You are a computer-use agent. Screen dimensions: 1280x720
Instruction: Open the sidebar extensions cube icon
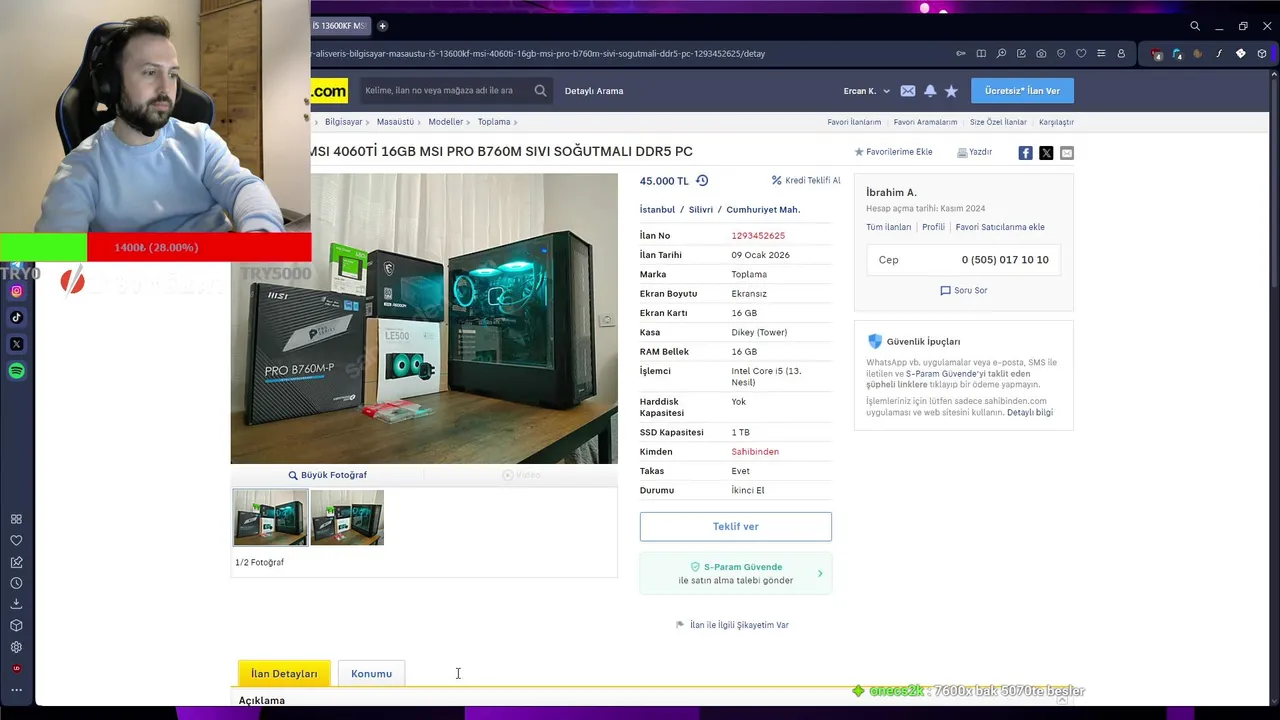[16, 626]
